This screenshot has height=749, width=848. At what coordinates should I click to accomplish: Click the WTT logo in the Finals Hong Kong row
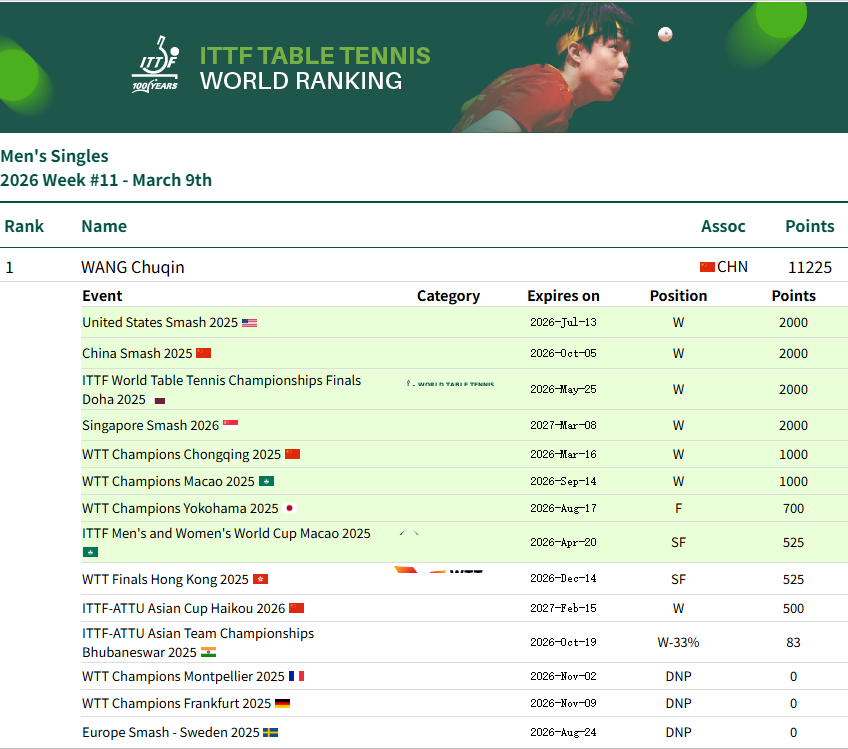(x=439, y=570)
